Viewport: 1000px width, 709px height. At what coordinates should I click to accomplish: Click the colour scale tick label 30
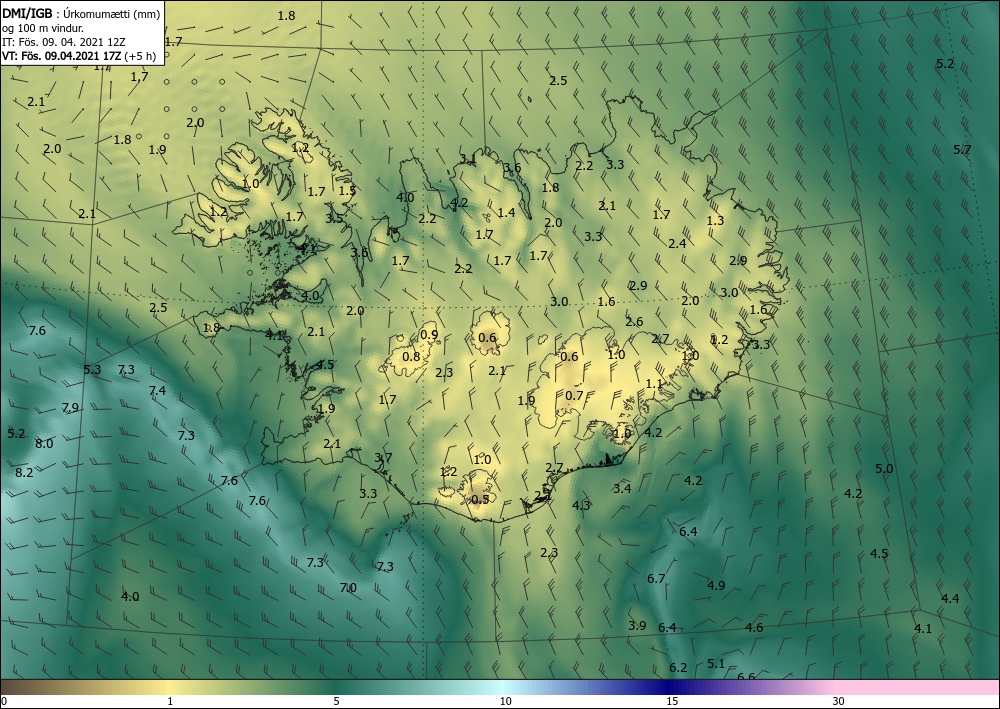839,702
